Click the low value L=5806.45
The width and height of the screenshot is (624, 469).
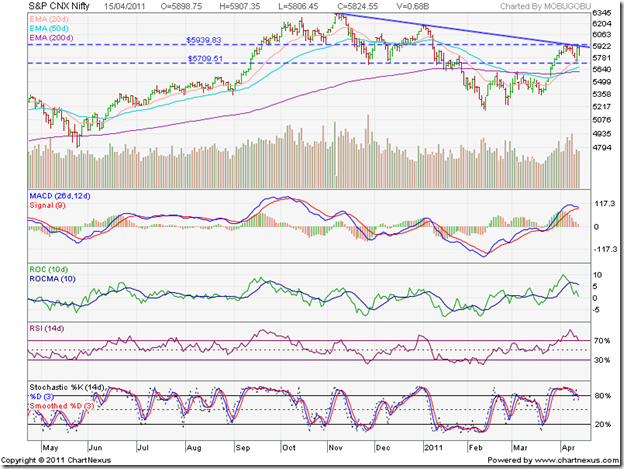pos(298,6)
